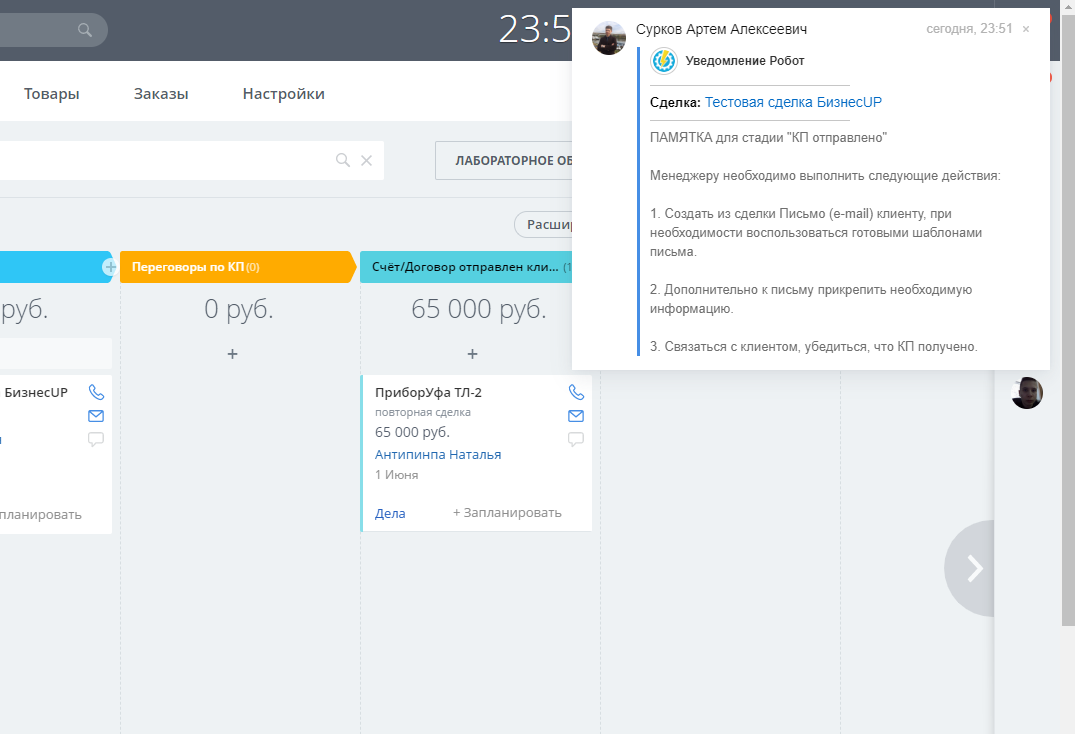Viewport: 1075px width, 734px height.
Task: Select the Счёт/Договор отправлен кли... stage header
Action: (x=466, y=267)
